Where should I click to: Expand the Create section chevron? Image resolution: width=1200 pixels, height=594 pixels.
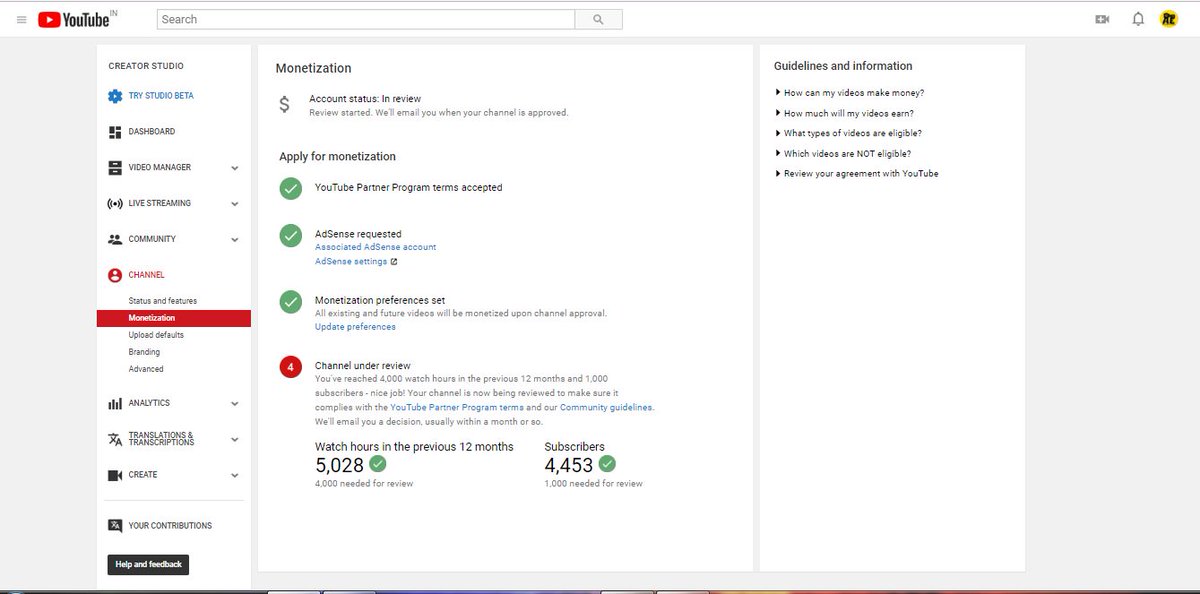235,476
